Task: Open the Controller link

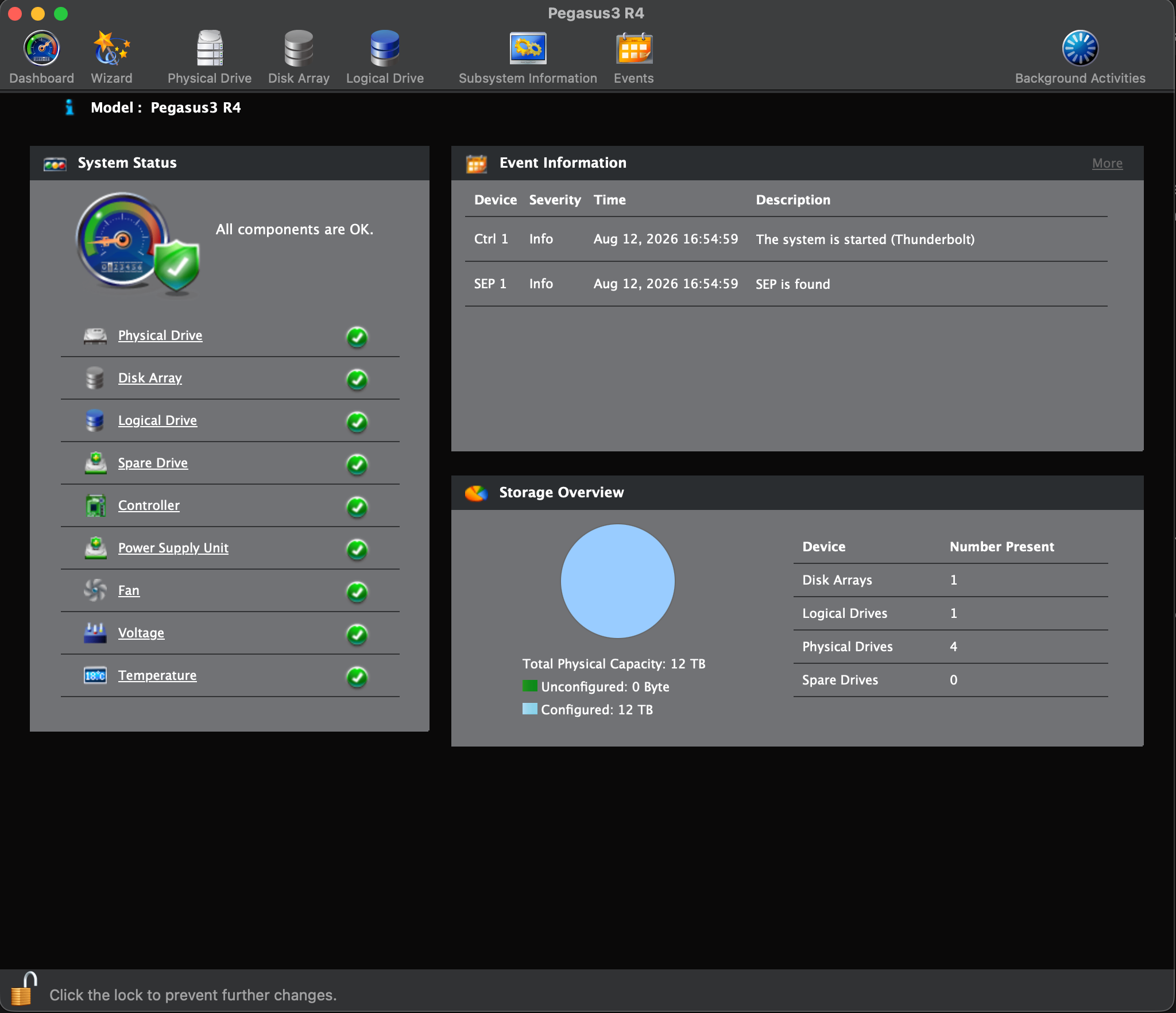Action: [149, 505]
